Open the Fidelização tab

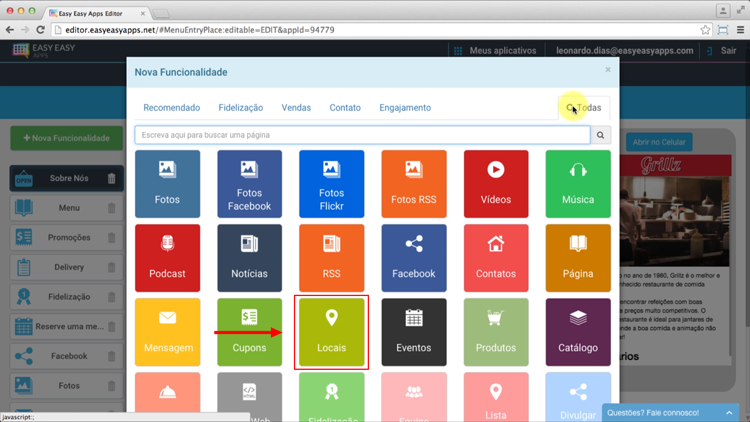click(x=240, y=107)
